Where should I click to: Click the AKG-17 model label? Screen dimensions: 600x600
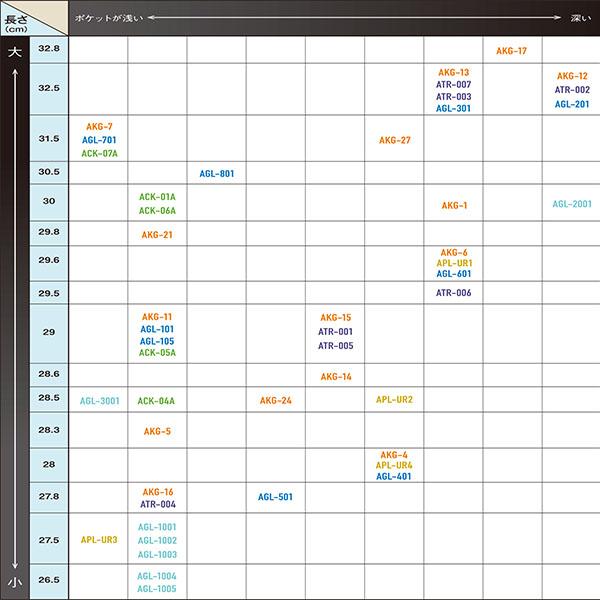[x=512, y=51]
